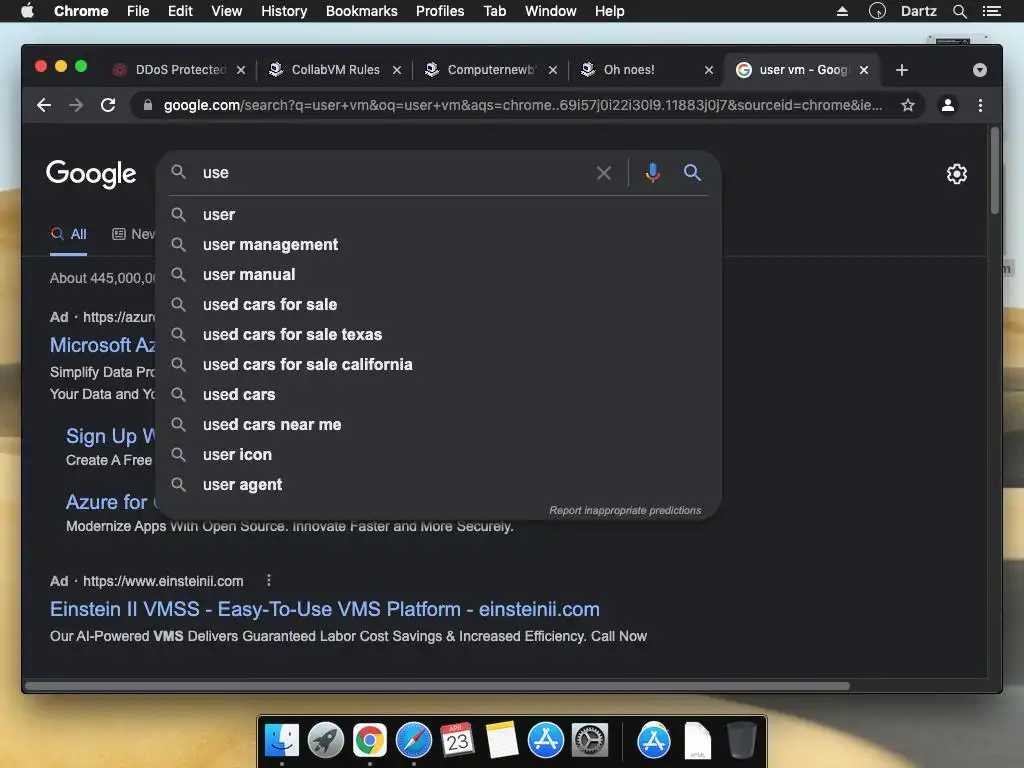Viewport: 1024px width, 768px height.
Task: Open the File menu
Action: (x=138, y=11)
